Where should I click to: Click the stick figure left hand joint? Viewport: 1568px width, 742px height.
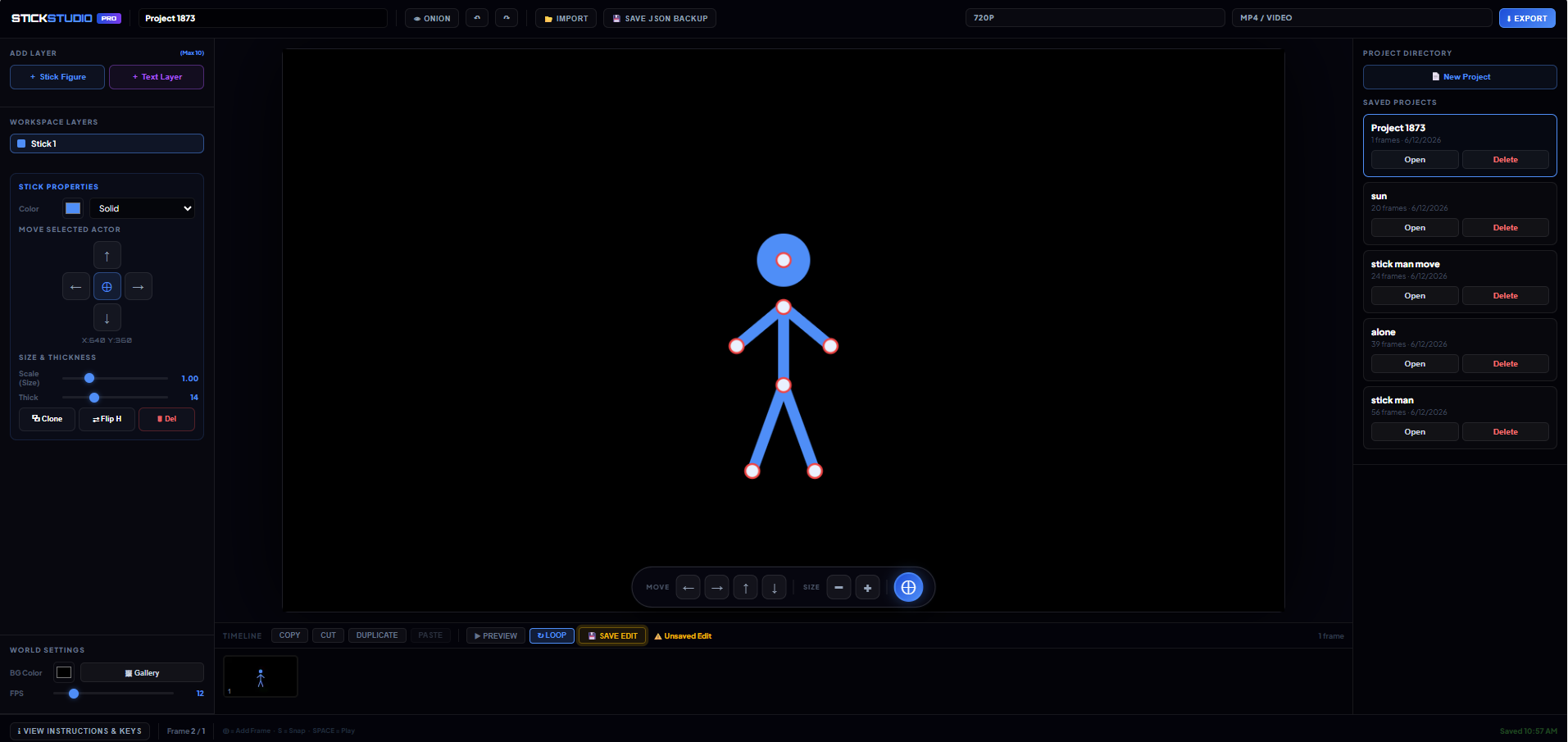(736, 346)
